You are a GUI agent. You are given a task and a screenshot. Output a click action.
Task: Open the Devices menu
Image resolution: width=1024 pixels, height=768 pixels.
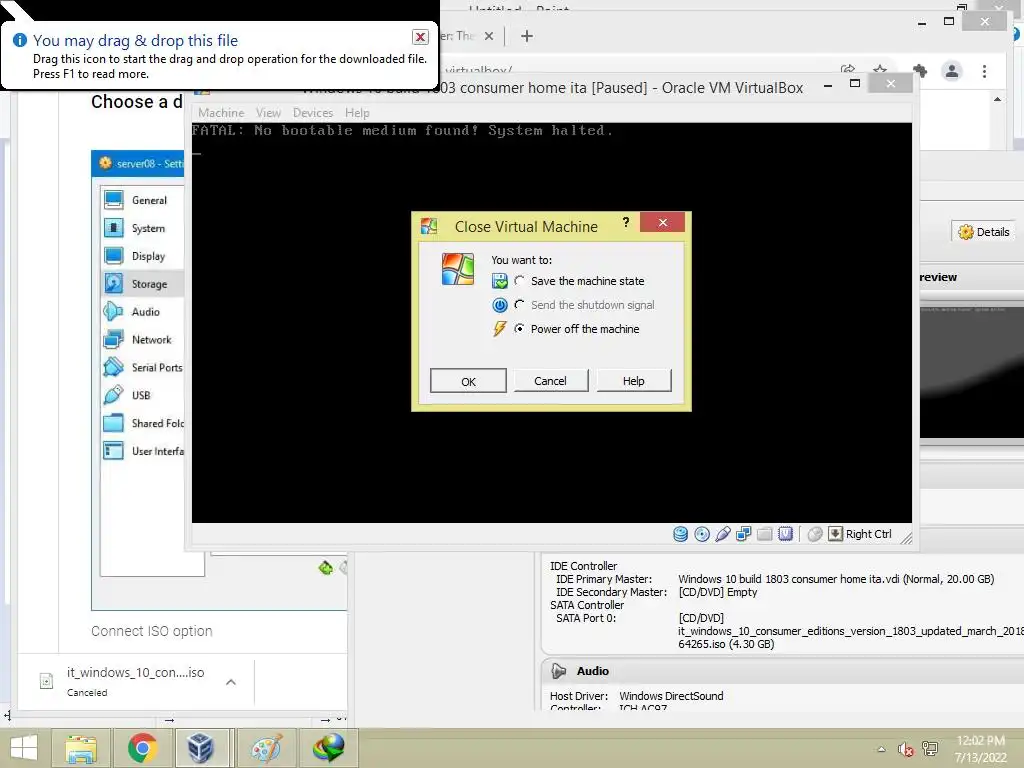313,113
